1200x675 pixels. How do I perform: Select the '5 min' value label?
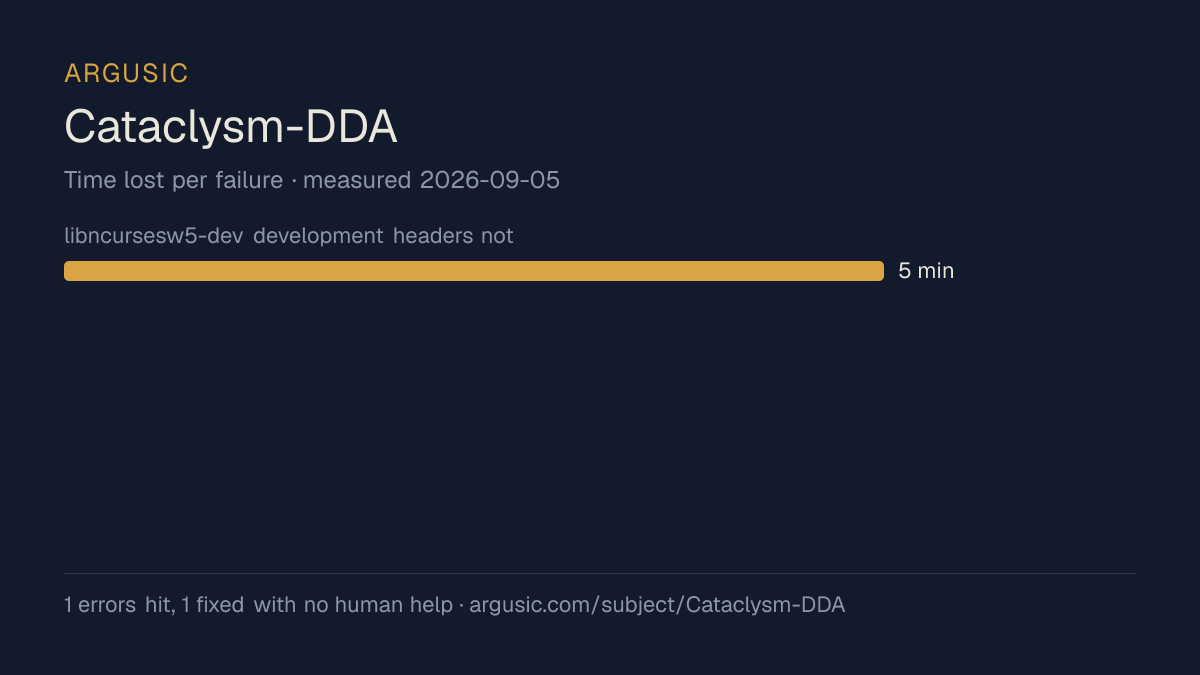tap(926, 271)
